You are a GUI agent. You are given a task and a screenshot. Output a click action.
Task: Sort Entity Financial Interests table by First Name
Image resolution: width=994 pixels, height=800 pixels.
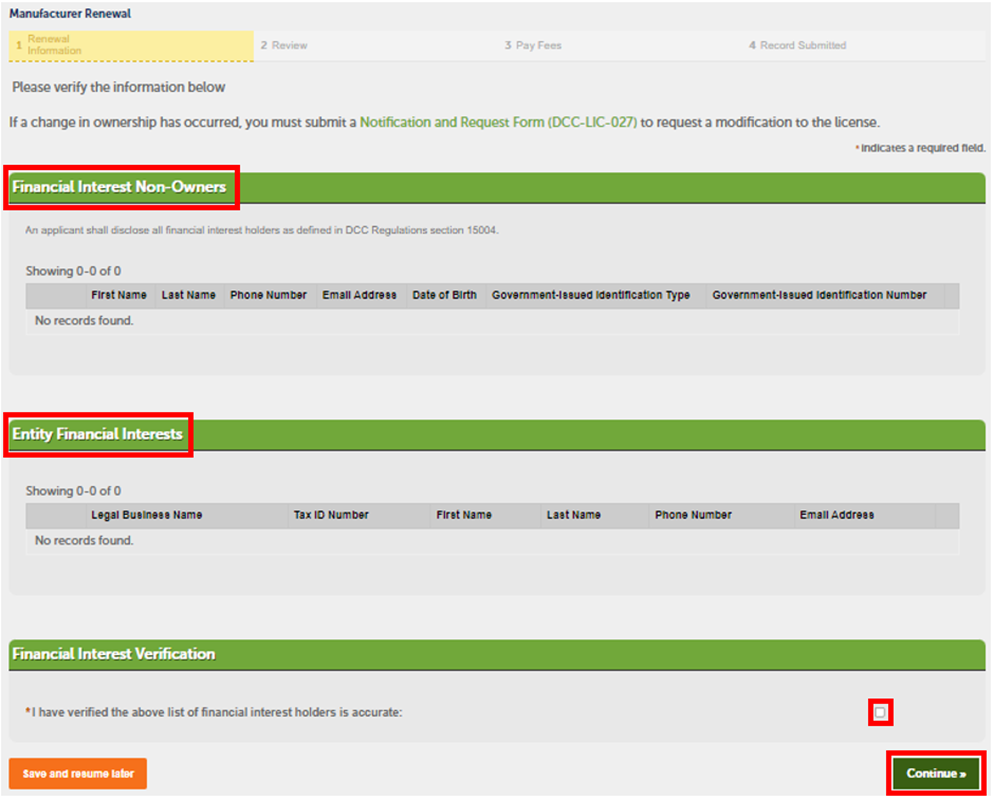coord(464,515)
